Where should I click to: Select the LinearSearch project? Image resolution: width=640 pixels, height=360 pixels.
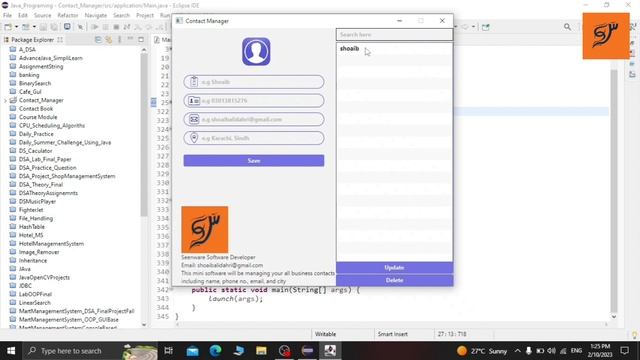pyautogui.click(x=35, y=303)
